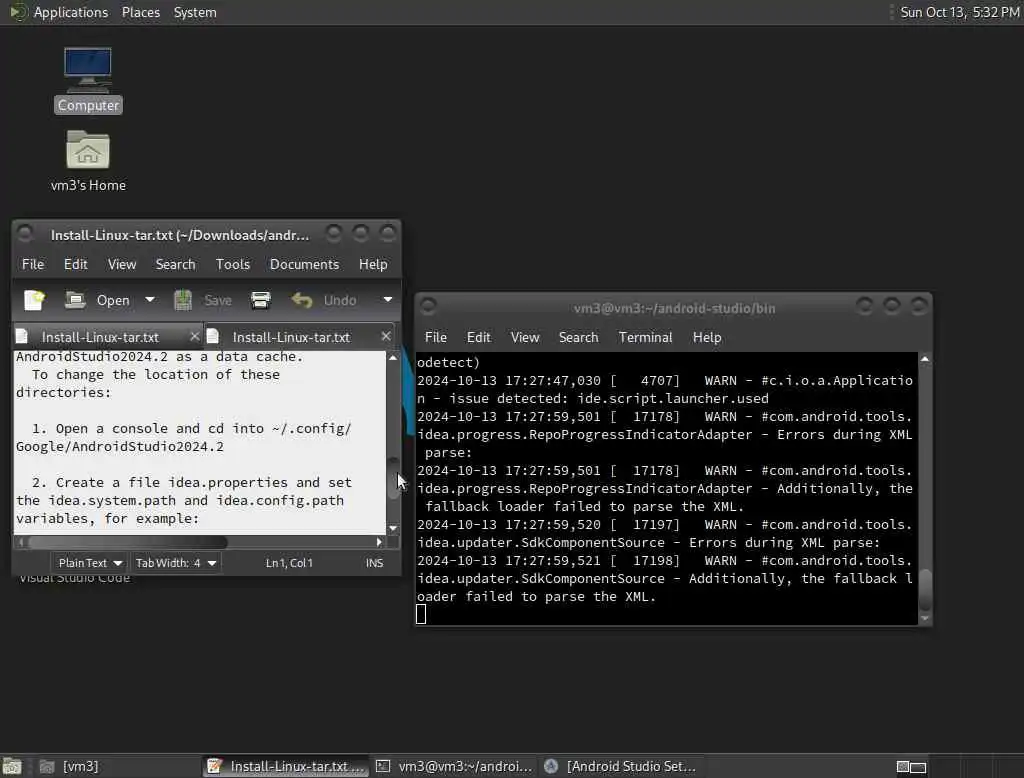The image size is (1024, 778).
Task: Click the Print icon in editor toolbar
Action: pyautogui.click(x=261, y=300)
